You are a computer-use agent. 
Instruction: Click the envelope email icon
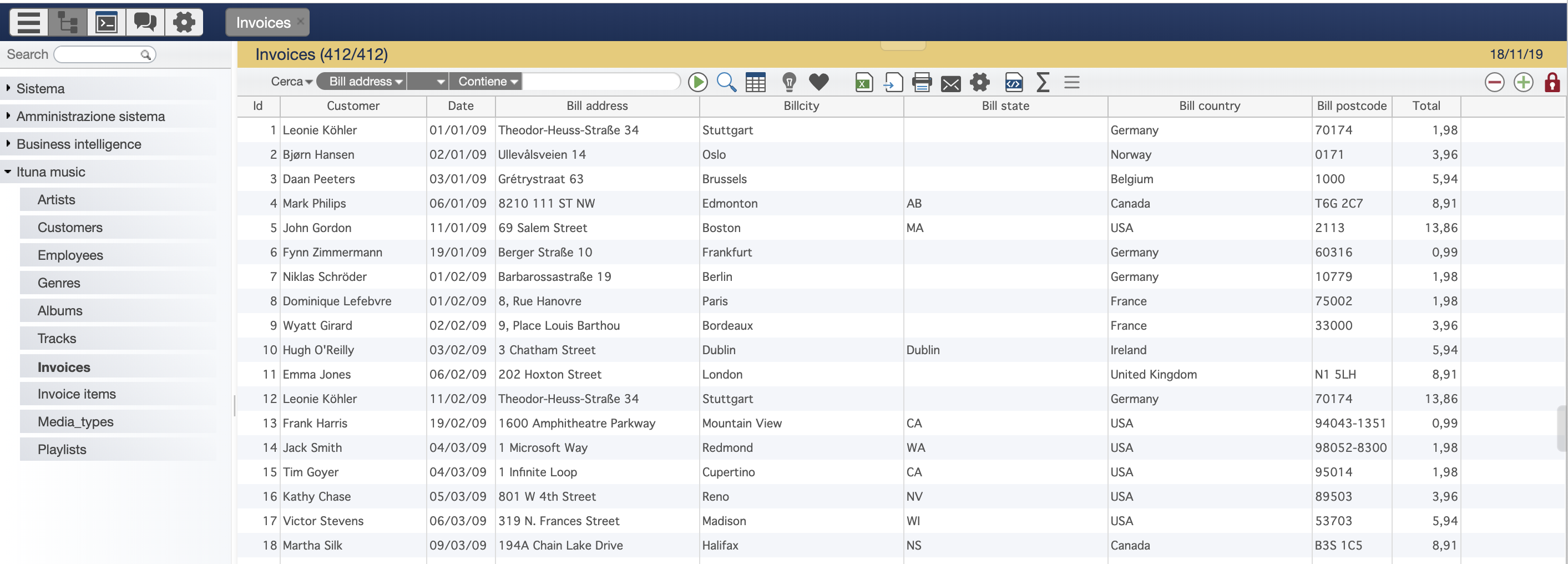(x=951, y=83)
